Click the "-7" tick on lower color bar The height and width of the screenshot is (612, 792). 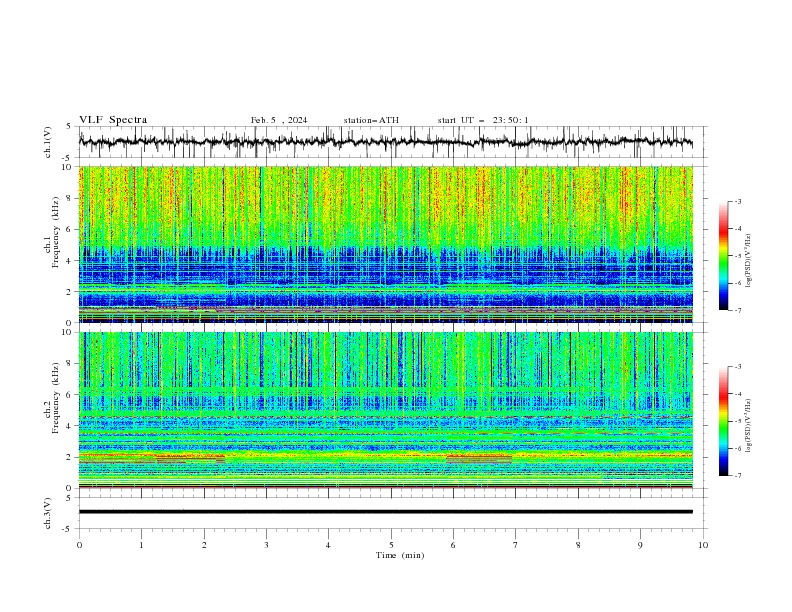point(738,475)
